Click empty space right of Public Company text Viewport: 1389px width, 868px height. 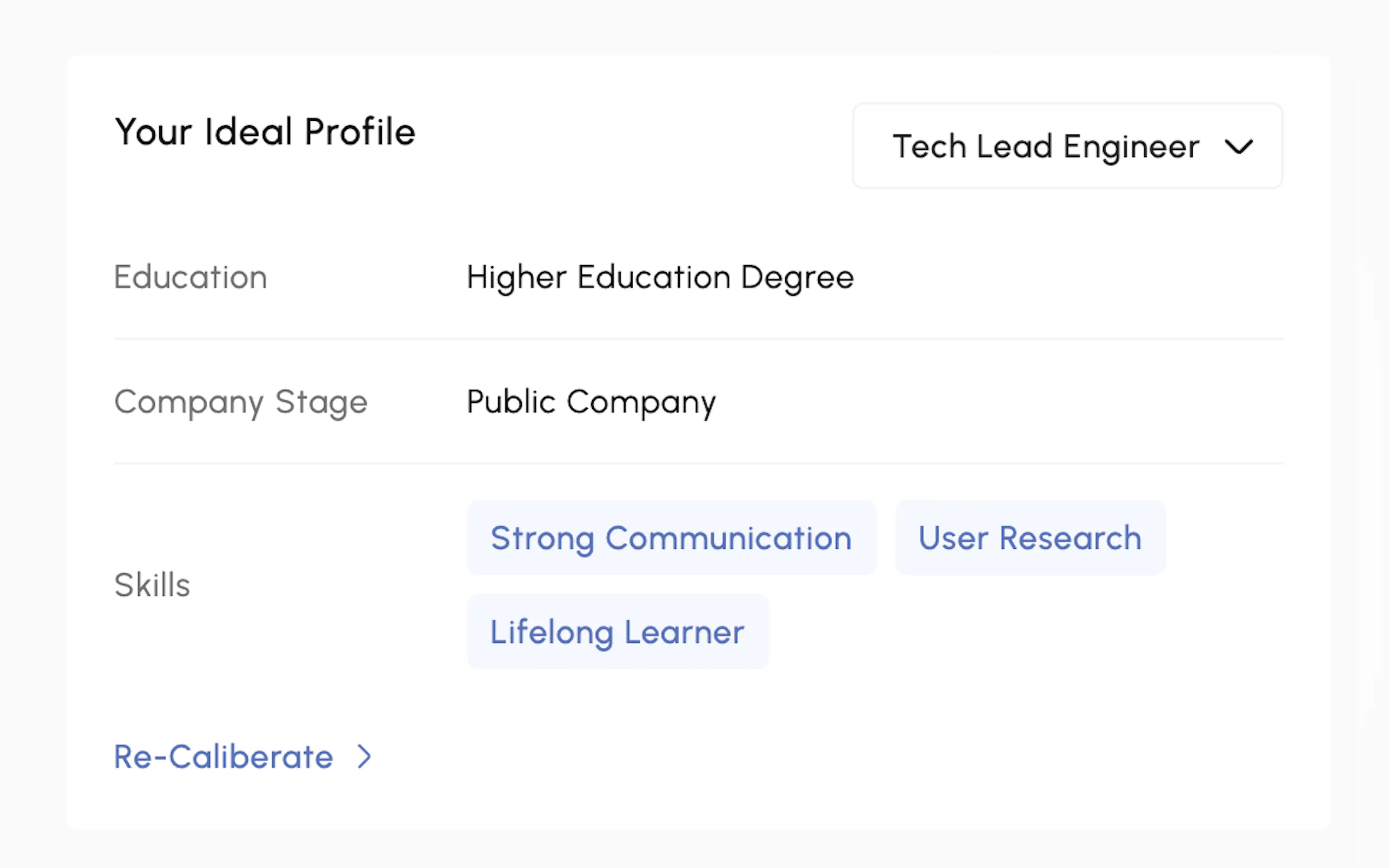pos(1005,402)
